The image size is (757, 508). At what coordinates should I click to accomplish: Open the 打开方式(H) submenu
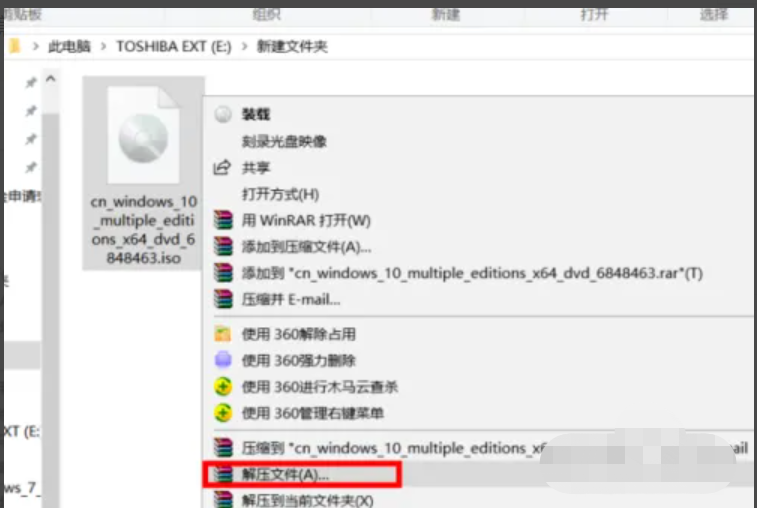coord(280,194)
